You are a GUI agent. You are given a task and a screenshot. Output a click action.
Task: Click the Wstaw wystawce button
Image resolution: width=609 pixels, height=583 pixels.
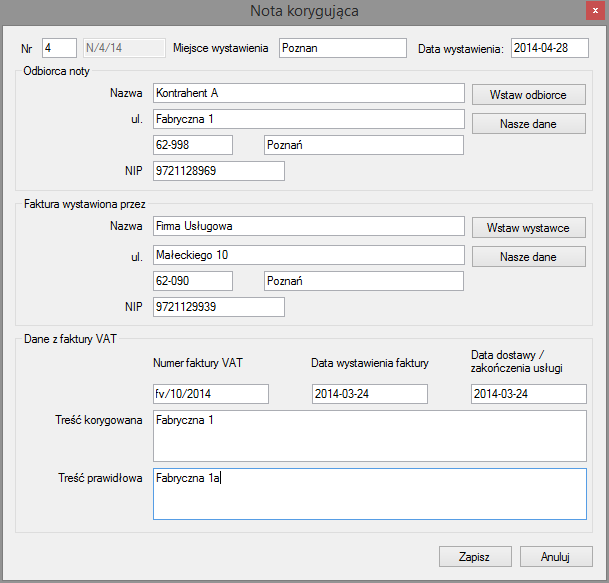point(528,228)
